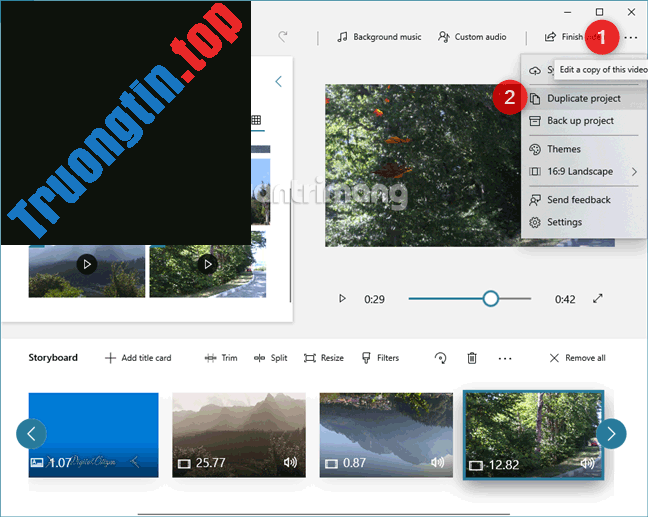Click the 0:42 total duration text

[x=565, y=299]
